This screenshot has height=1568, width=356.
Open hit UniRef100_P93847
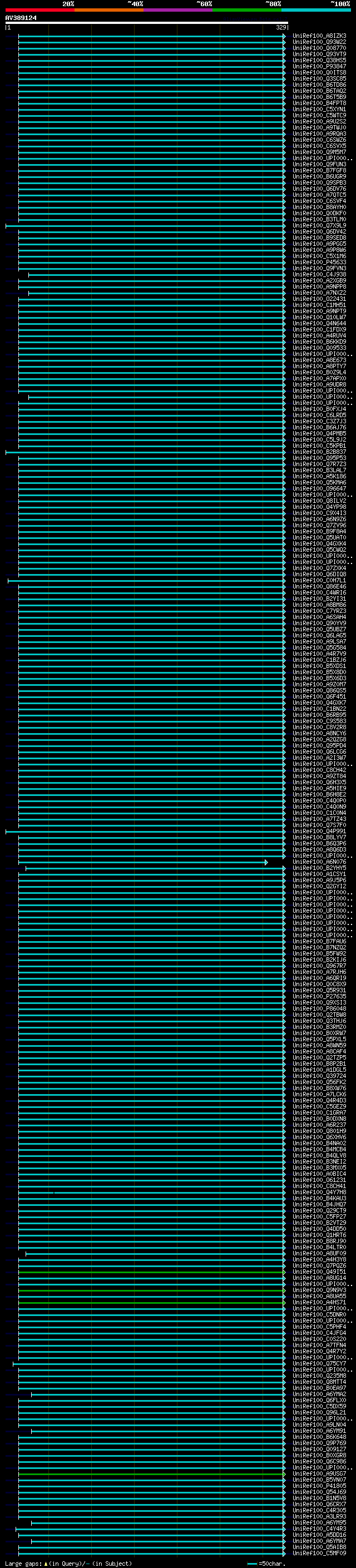click(319, 66)
